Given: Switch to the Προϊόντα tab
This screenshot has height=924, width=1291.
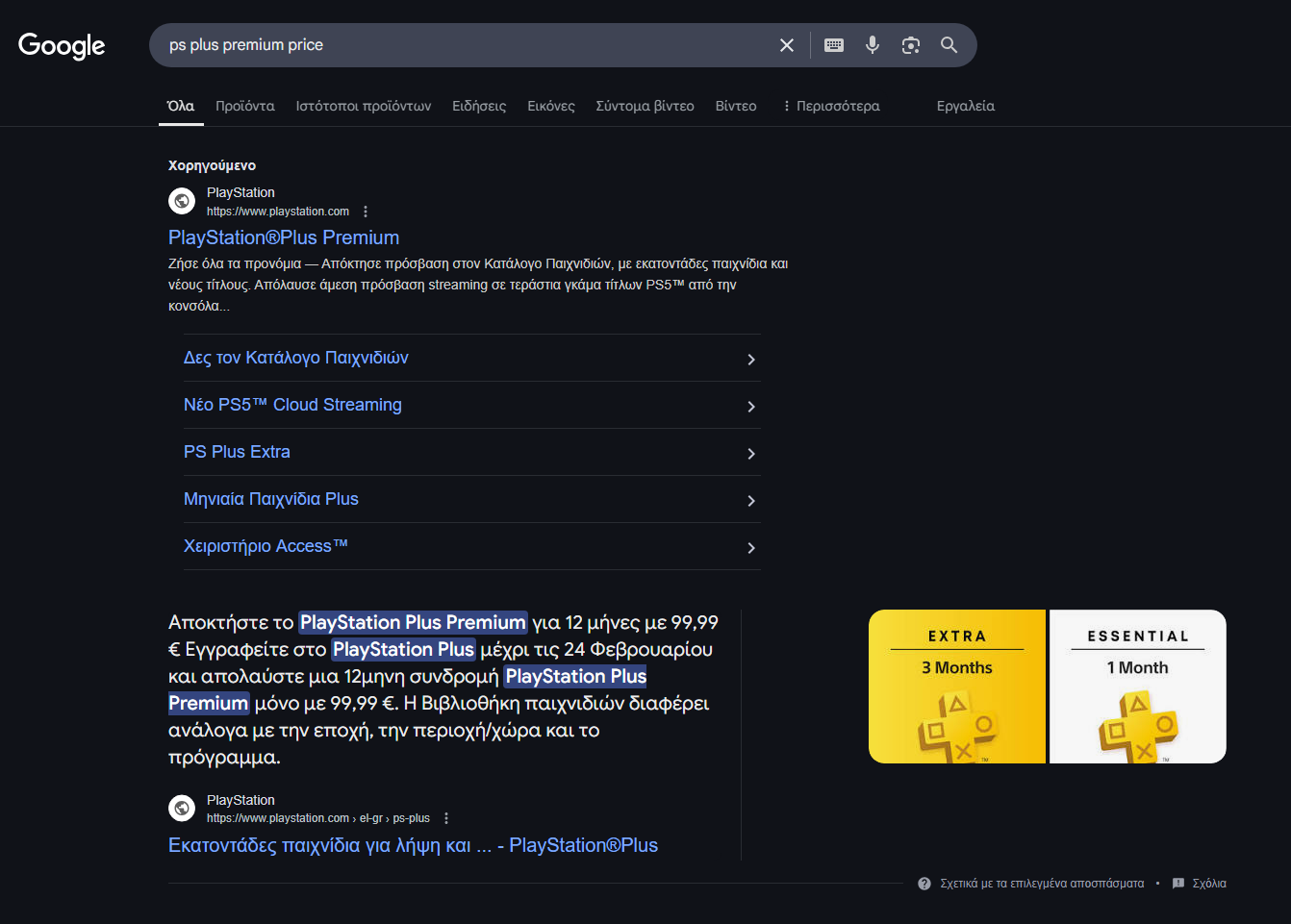Looking at the screenshot, I should [x=245, y=106].
